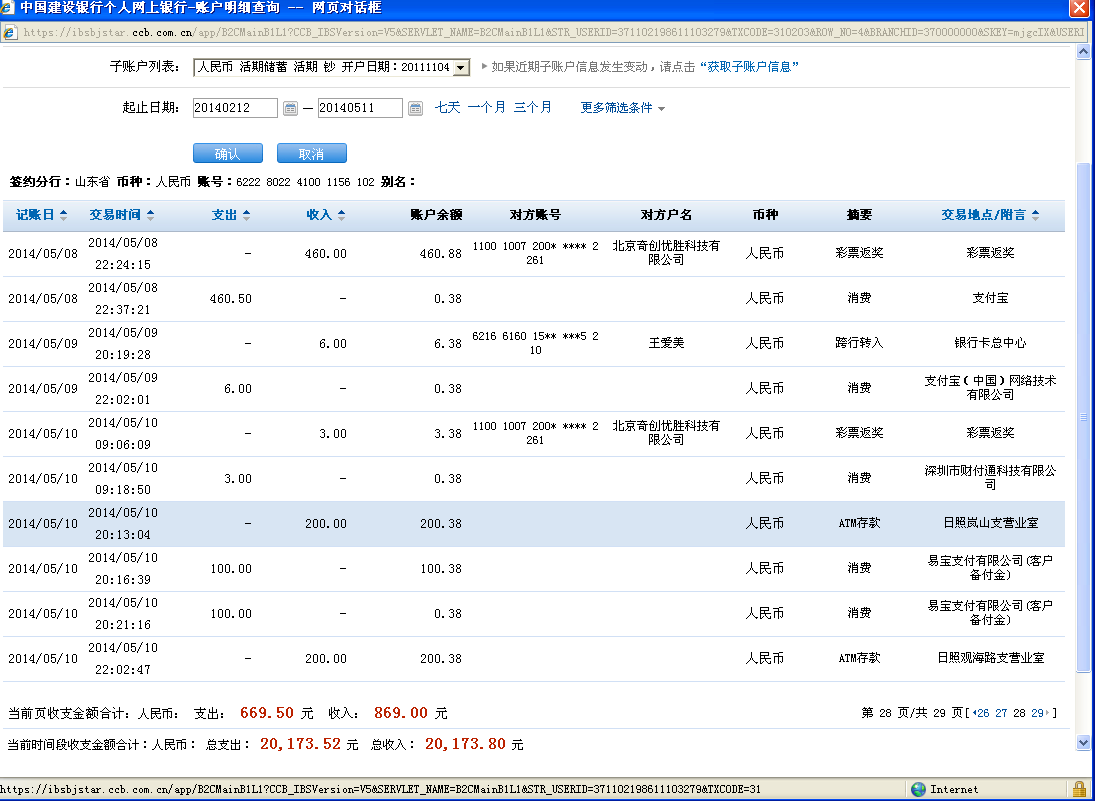The width and height of the screenshot is (1095, 801).
Task: Go to page 27 in pagination
Action: click(x=1001, y=713)
